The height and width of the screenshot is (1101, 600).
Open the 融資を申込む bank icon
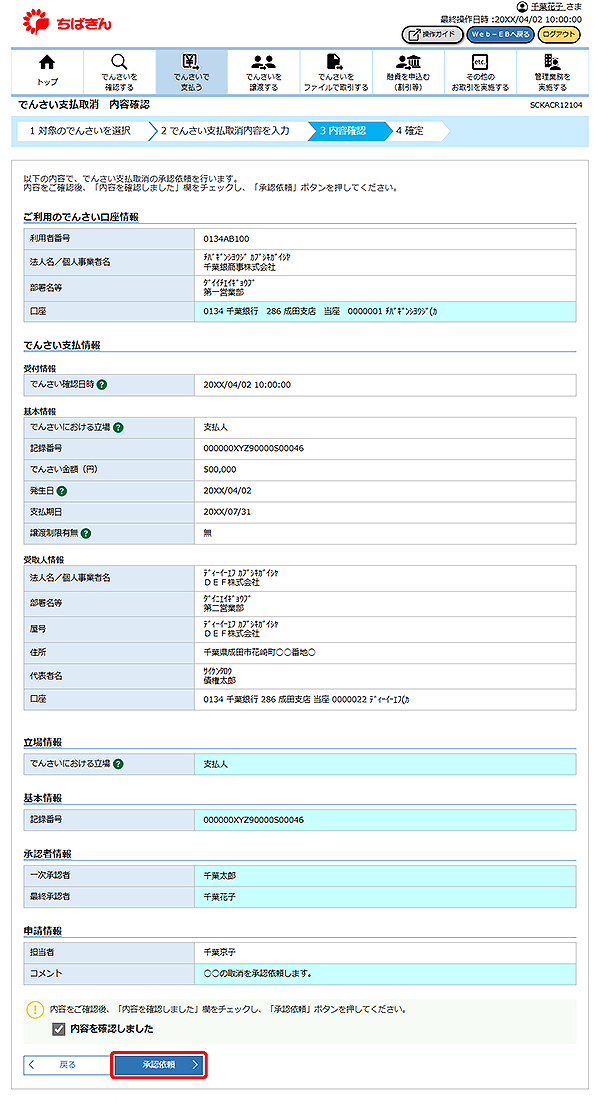tap(407, 62)
